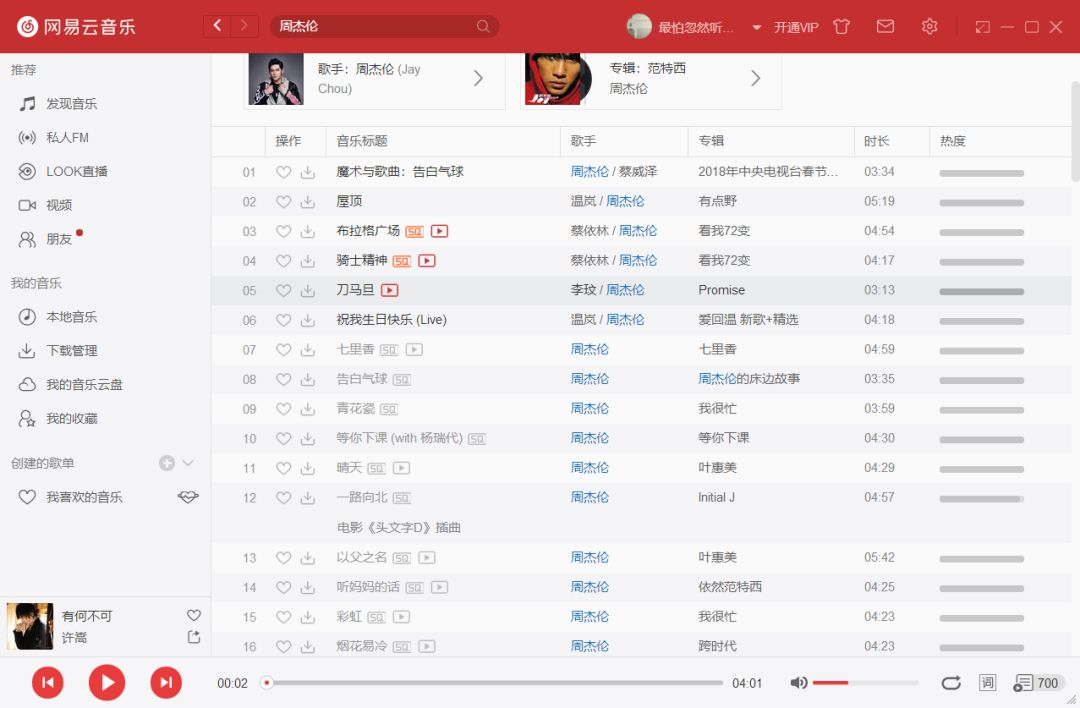Adjust the volume slider
The height and width of the screenshot is (708, 1080).
pyautogui.click(x=865, y=683)
